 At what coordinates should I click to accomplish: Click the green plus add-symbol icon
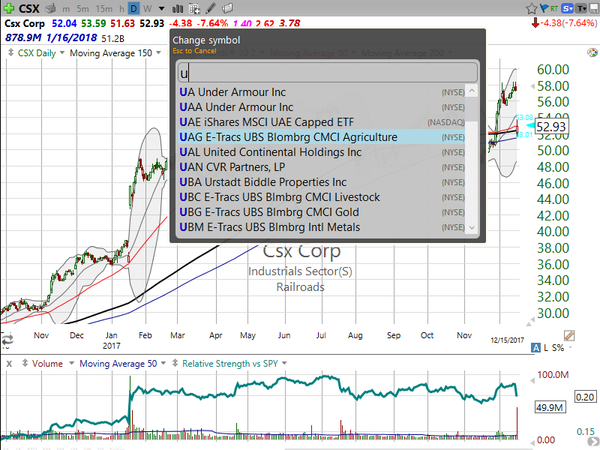pyautogui.click(x=8, y=8)
